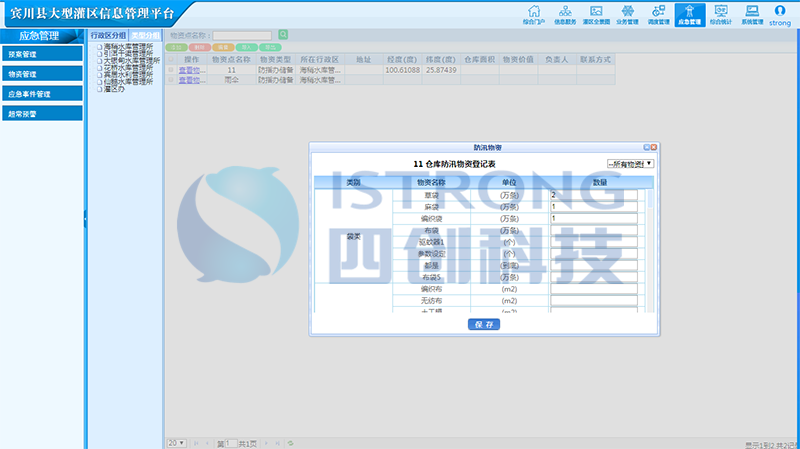Click the longitude cell 100.61088
Screen dimensions: 800x449
pos(402,70)
